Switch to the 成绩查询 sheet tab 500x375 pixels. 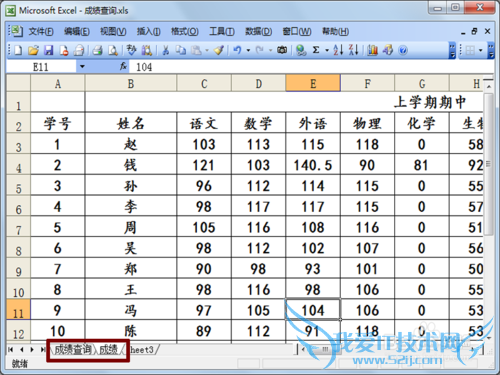coord(73,349)
